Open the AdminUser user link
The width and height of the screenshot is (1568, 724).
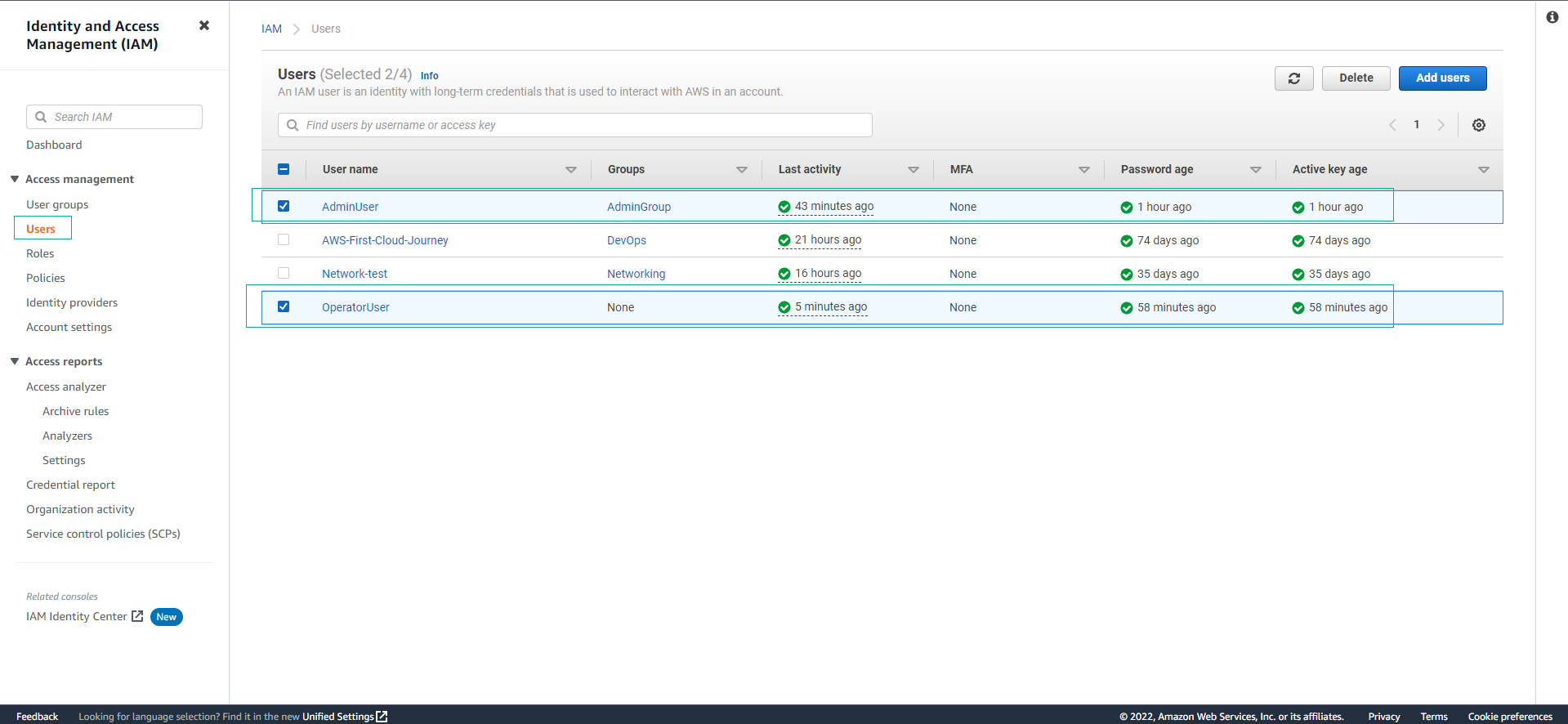coord(351,207)
